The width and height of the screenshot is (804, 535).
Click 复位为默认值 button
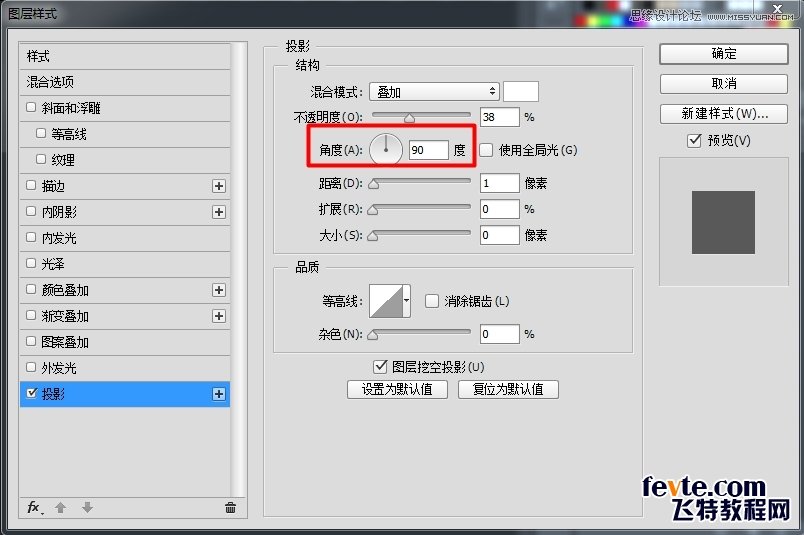[x=508, y=389]
